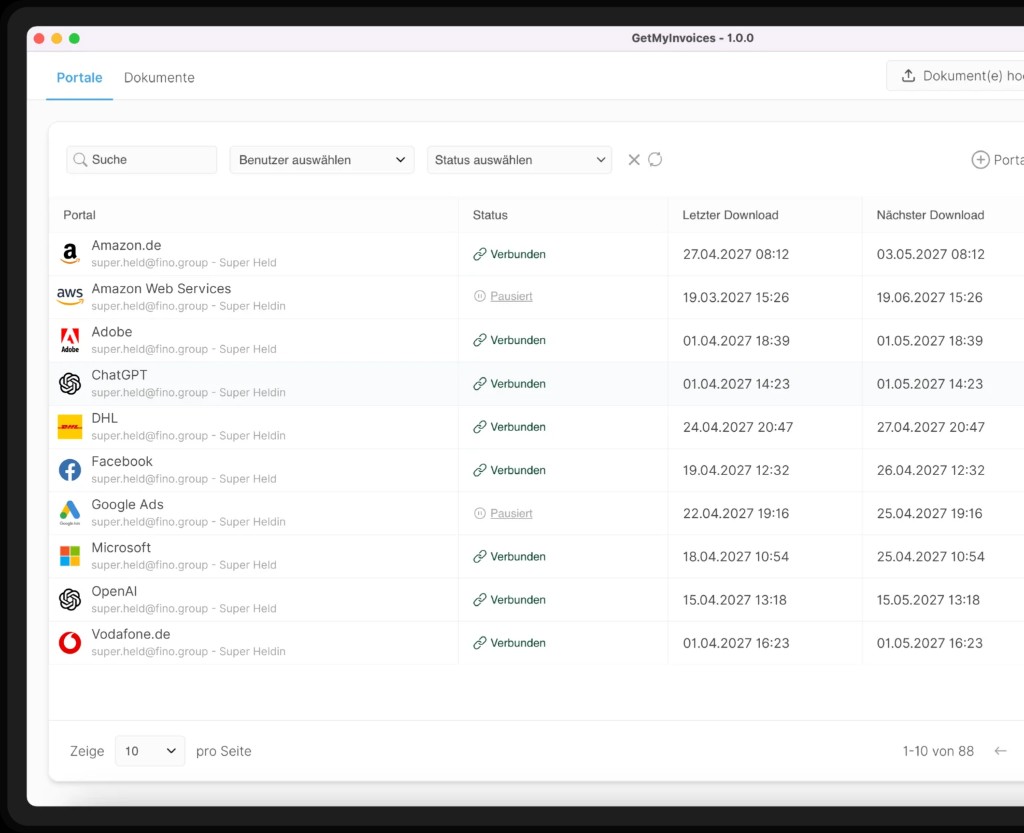
Task: Click last download 19.03.2027 15:26
Action: [735, 297]
